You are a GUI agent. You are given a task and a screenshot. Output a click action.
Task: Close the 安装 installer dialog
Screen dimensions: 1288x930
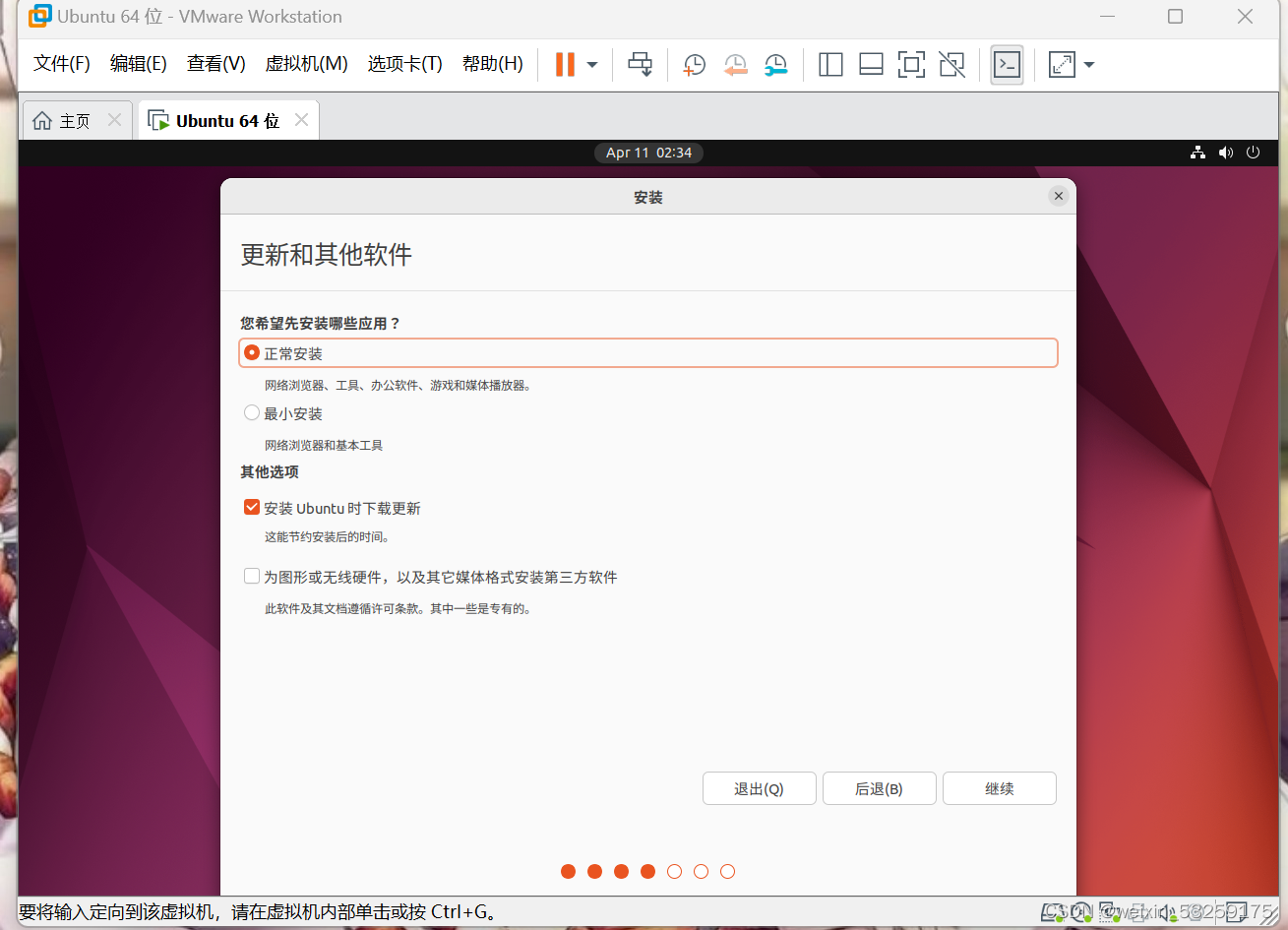(1059, 196)
